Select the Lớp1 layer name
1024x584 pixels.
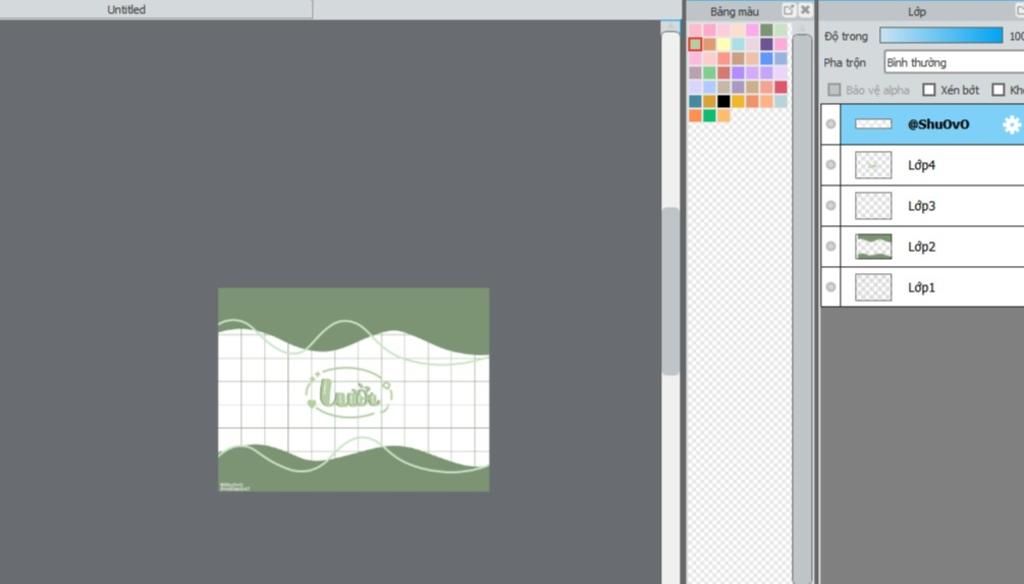click(x=921, y=287)
